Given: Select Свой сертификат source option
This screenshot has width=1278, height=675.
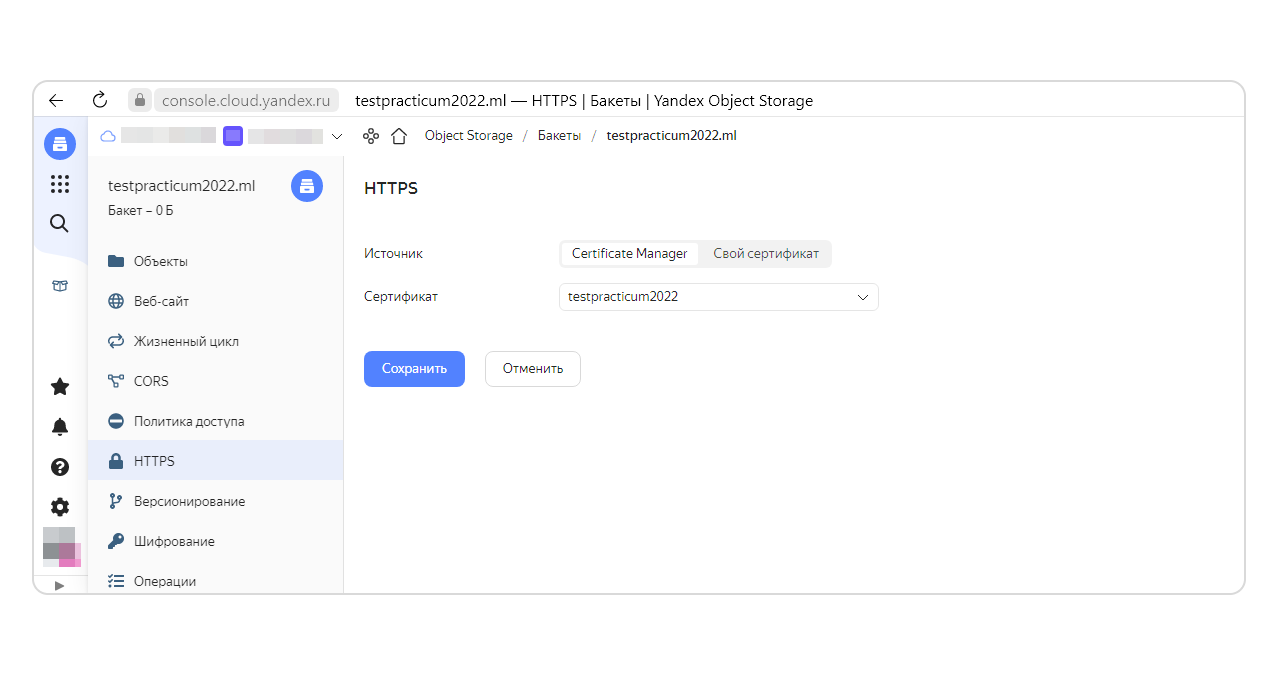Looking at the screenshot, I should (x=765, y=254).
